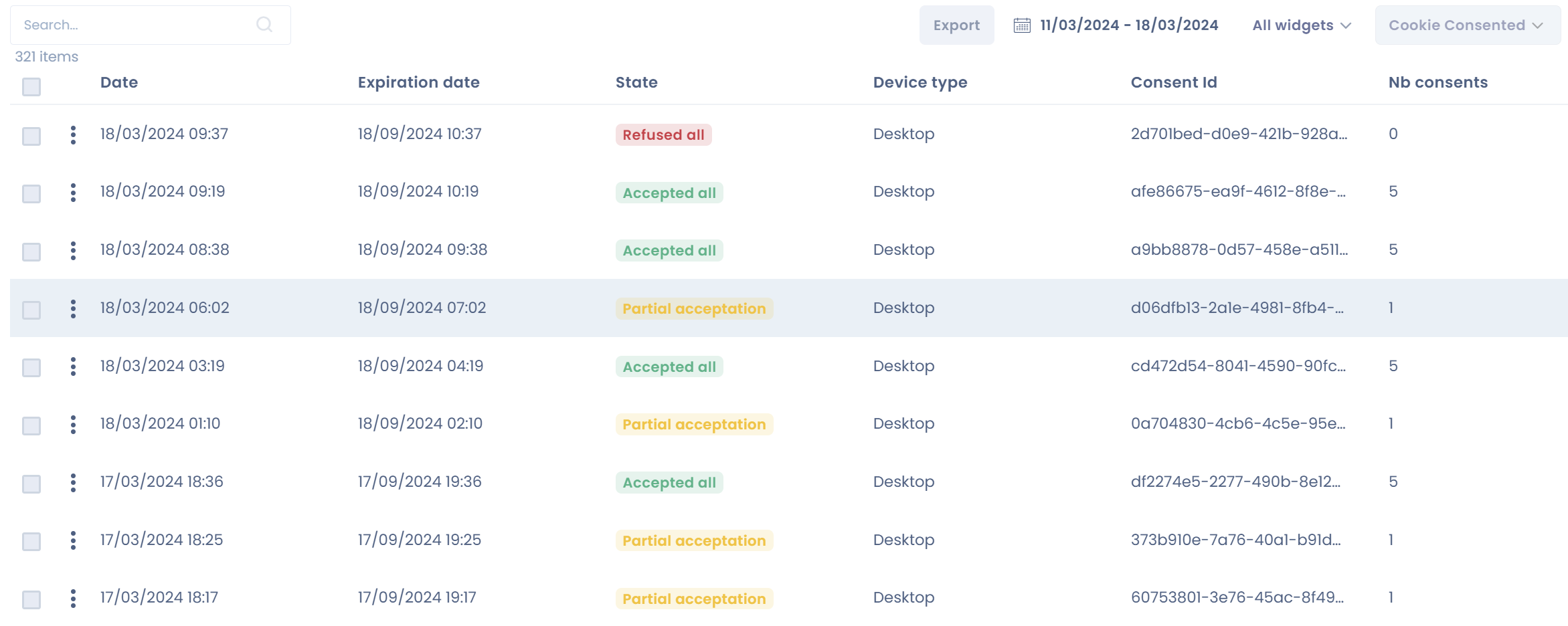Image resolution: width=1568 pixels, height=626 pixels.
Task: Check the box for 18/03/2024 08:38 row
Action: (31, 252)
